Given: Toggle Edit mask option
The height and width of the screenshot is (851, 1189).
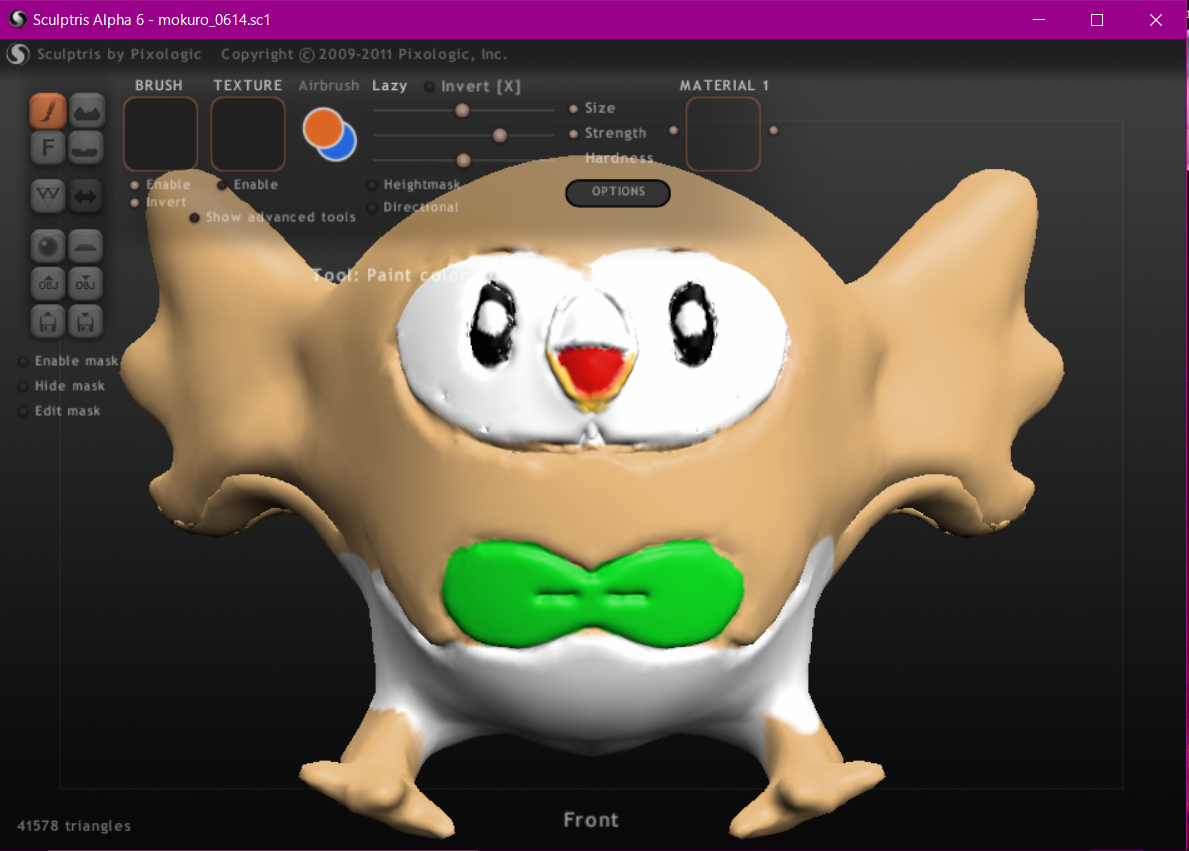Looking at the screenshot, I should pyautogui.click(x=23, y=412).
